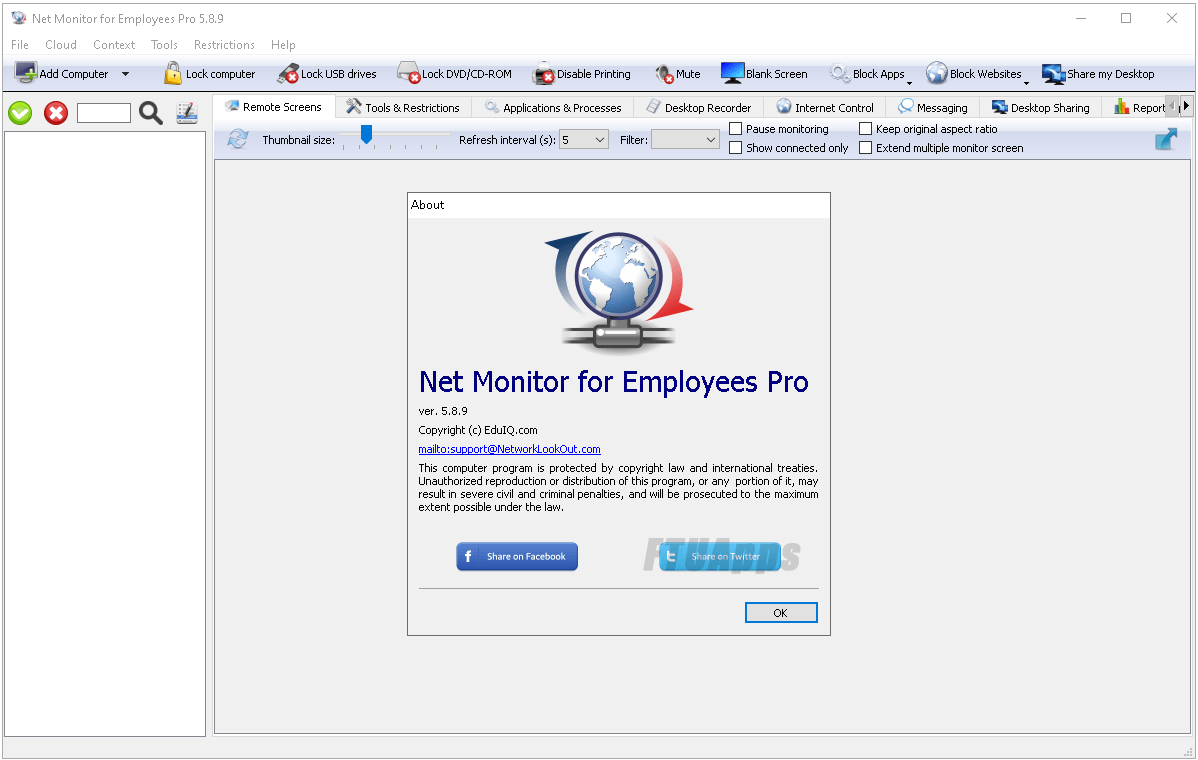
Task: Click the Lock USB drives icon
Action: 288,73
